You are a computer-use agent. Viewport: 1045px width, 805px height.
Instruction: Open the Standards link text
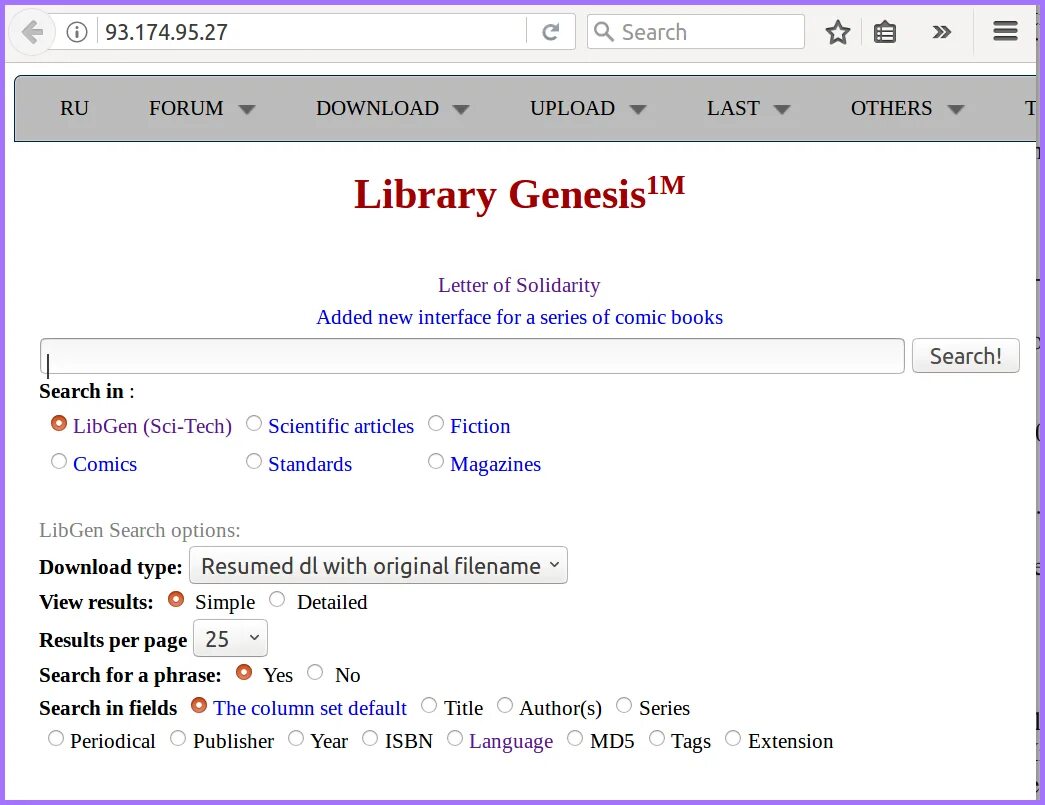[x=310, y=464]
